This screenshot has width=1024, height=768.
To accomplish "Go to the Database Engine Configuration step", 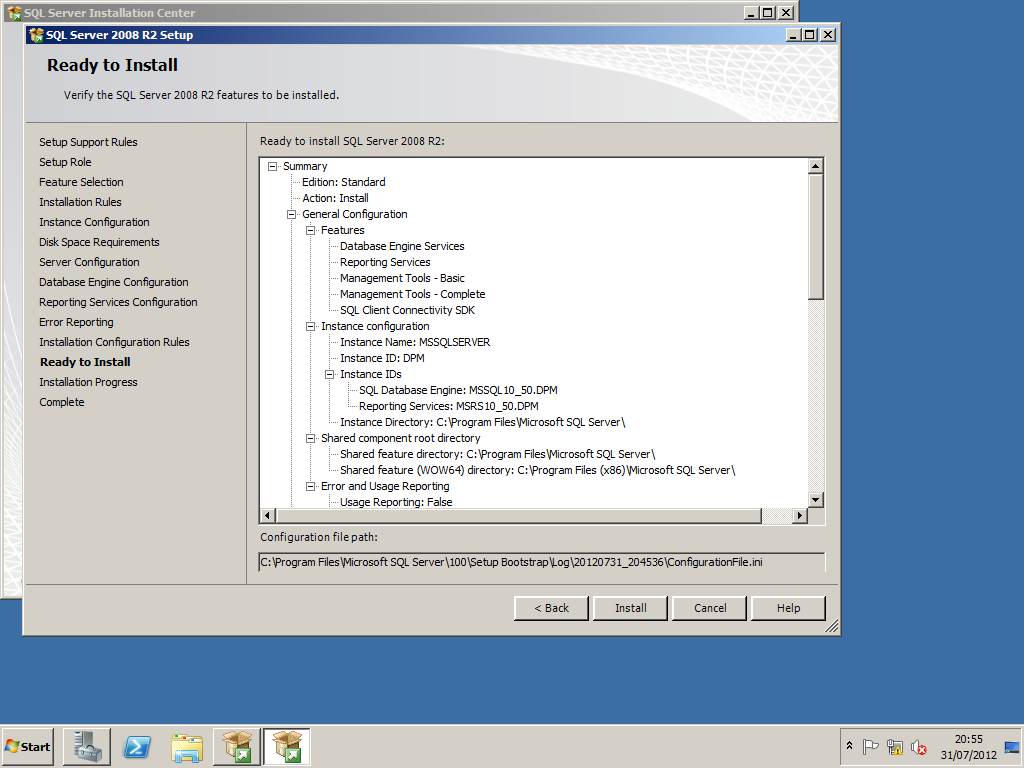I will [x=114, y=282].
